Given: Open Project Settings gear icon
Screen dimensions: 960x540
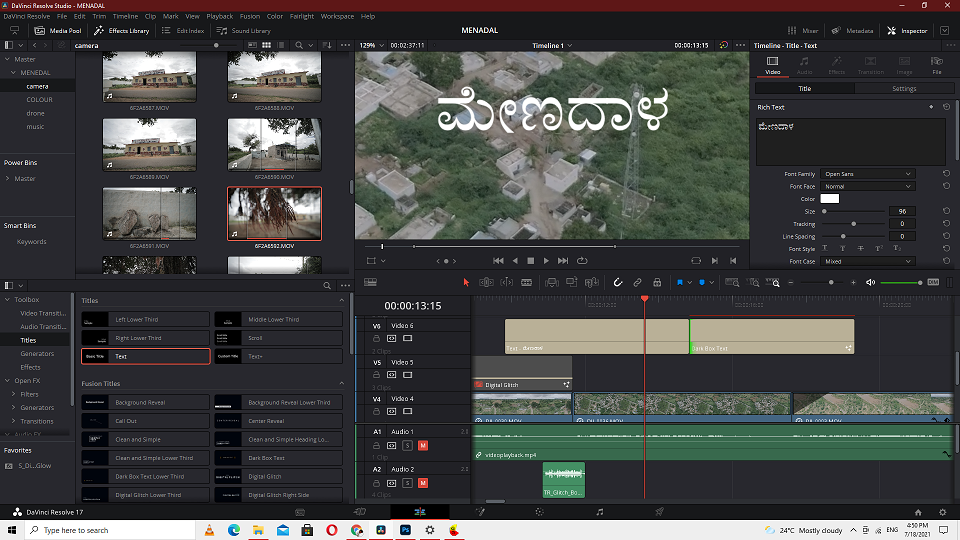Looking at the screenshot, I should click(943, 512).
